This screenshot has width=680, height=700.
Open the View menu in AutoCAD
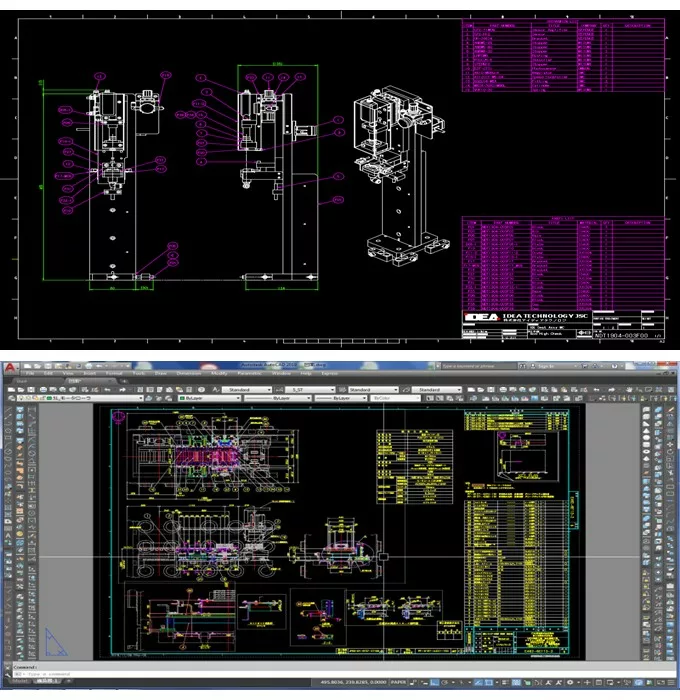68,373
